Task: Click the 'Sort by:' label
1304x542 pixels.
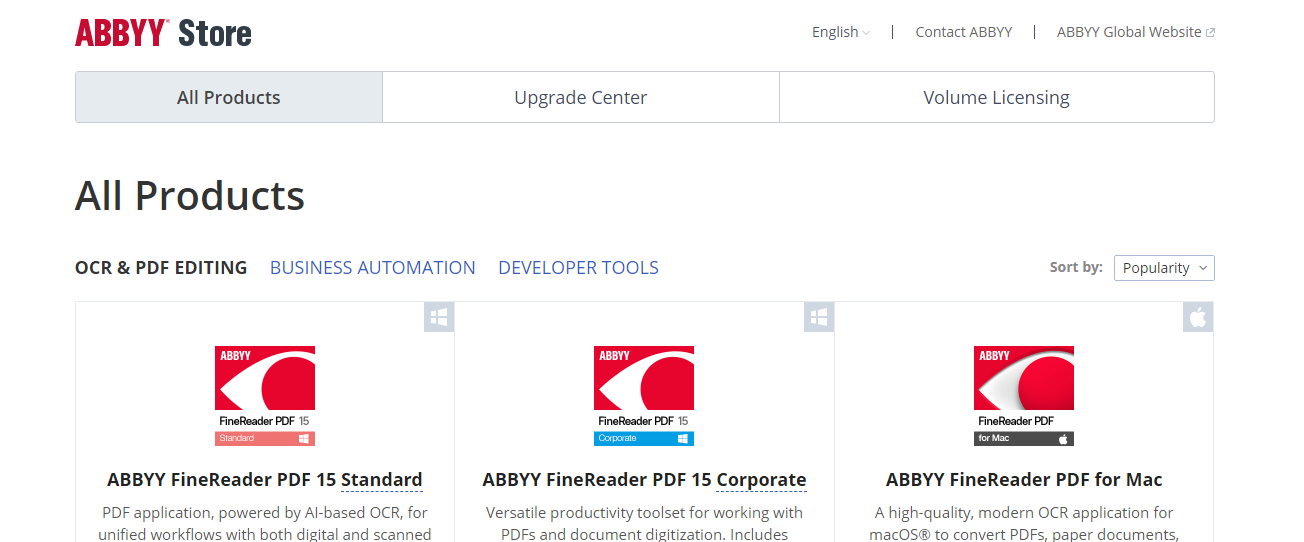Action: click(x=1076, y=267)
